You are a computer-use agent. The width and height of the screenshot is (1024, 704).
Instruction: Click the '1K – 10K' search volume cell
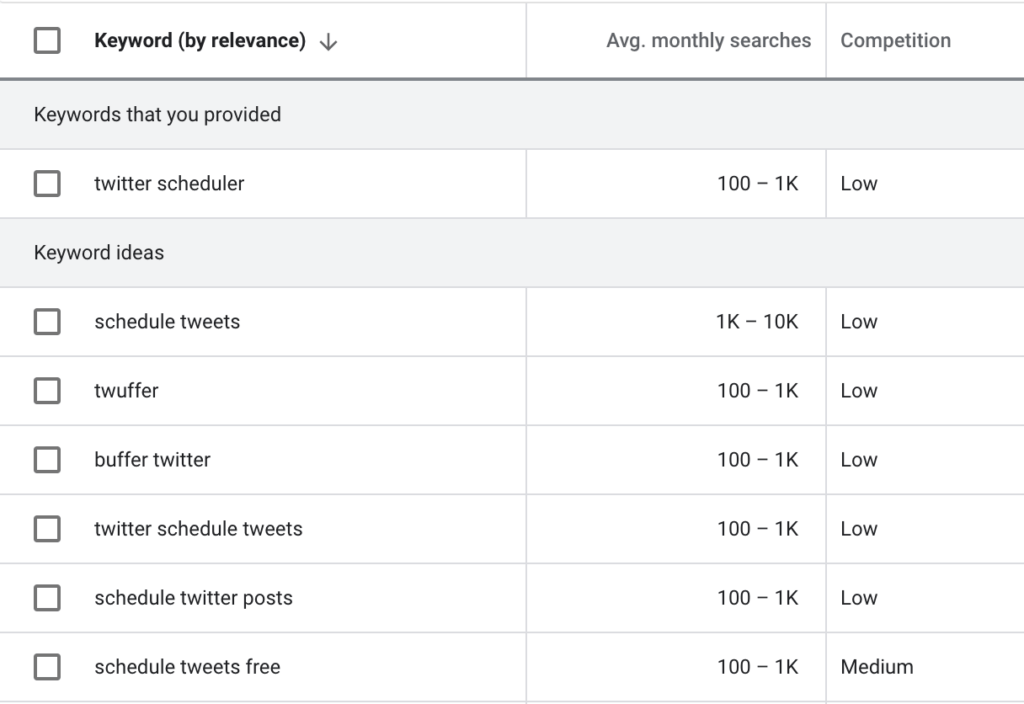(757, 322)
